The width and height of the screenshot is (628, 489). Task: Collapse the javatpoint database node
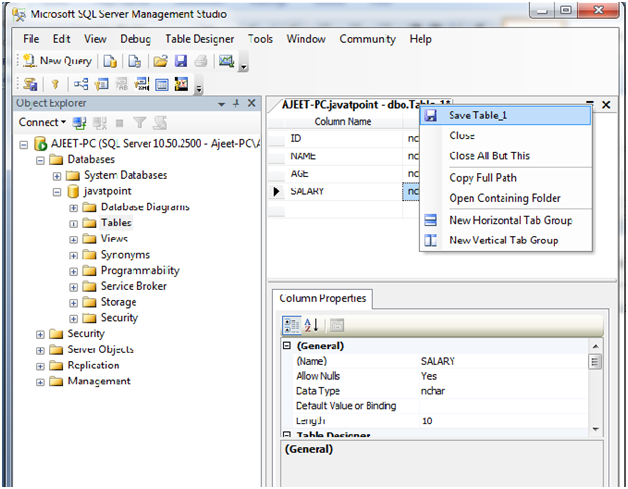point(57,192)
